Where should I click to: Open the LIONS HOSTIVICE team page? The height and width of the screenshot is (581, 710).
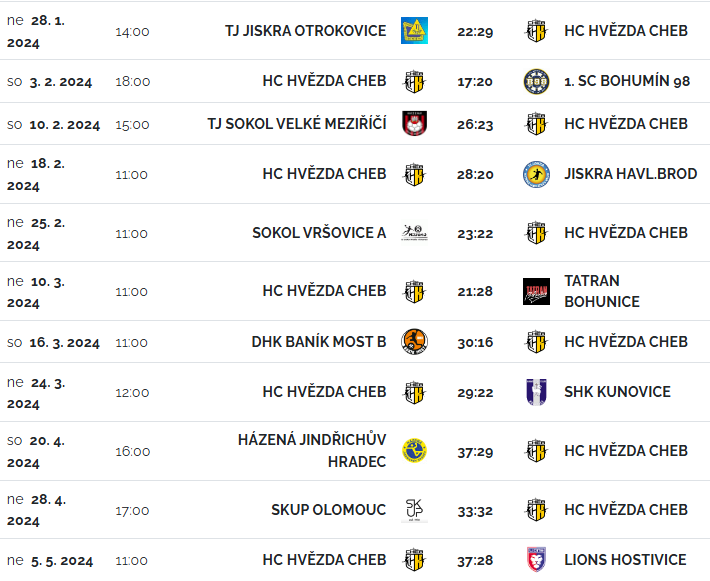(625, 560)
